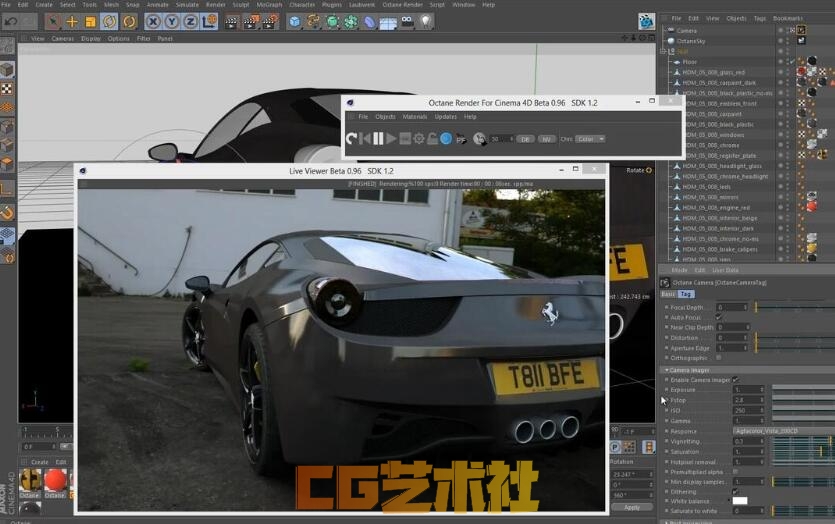
Task: Pause the Octane render
Action: (x=378, y=139)
